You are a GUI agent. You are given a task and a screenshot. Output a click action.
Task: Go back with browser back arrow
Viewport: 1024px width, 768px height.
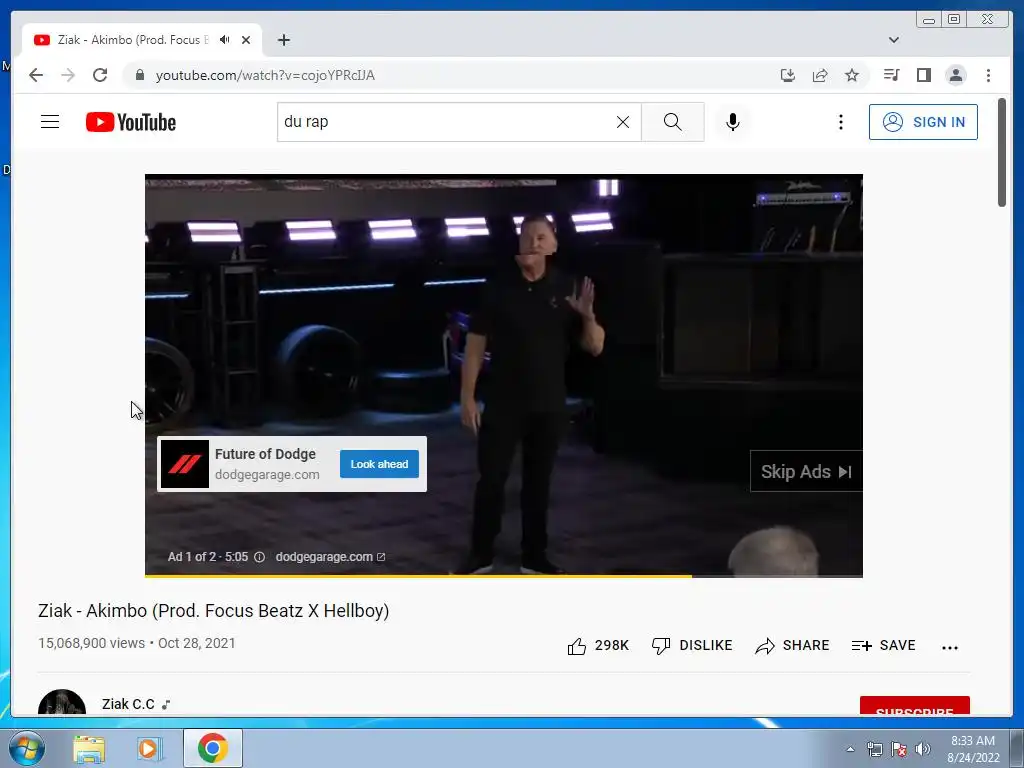tap(36, 75)
